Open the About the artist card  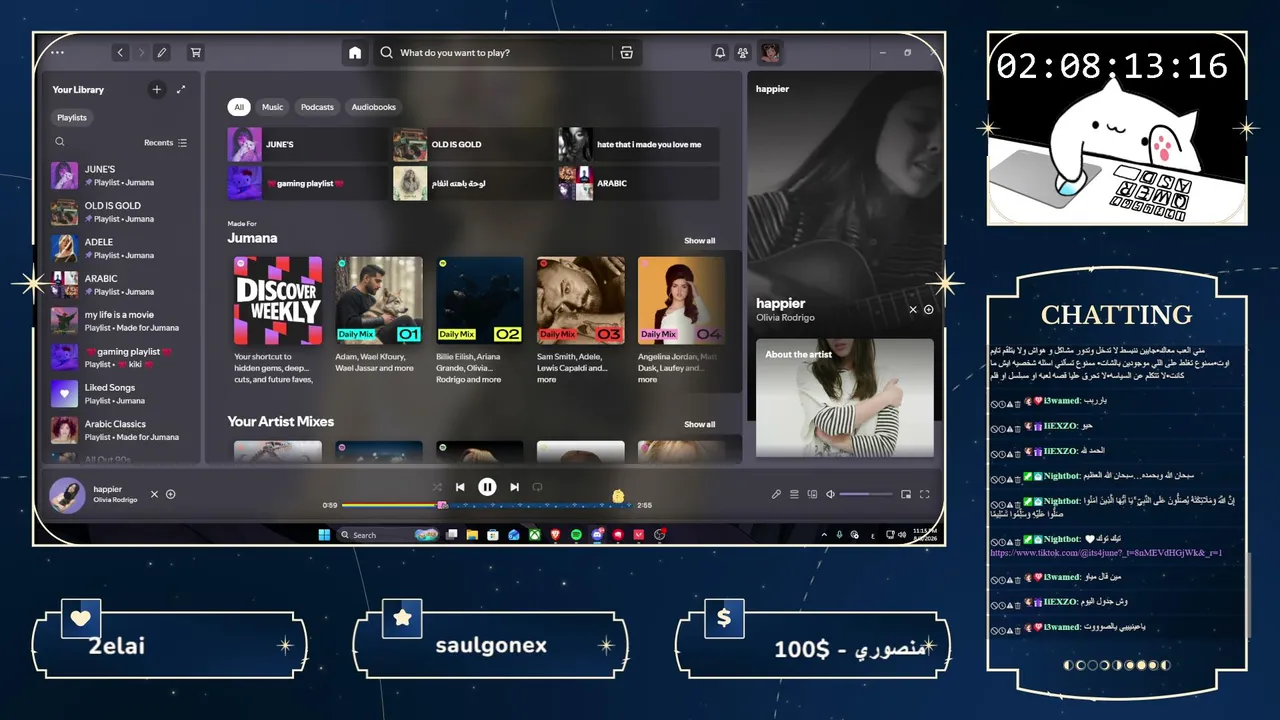tap(845, 398)
